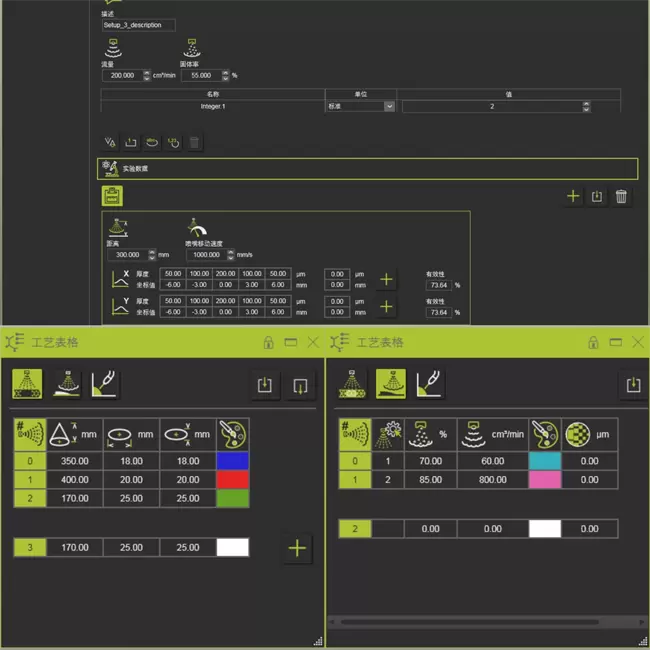
Task: Click the flow rate 200.000 spinner arrows
Action: 147,75
